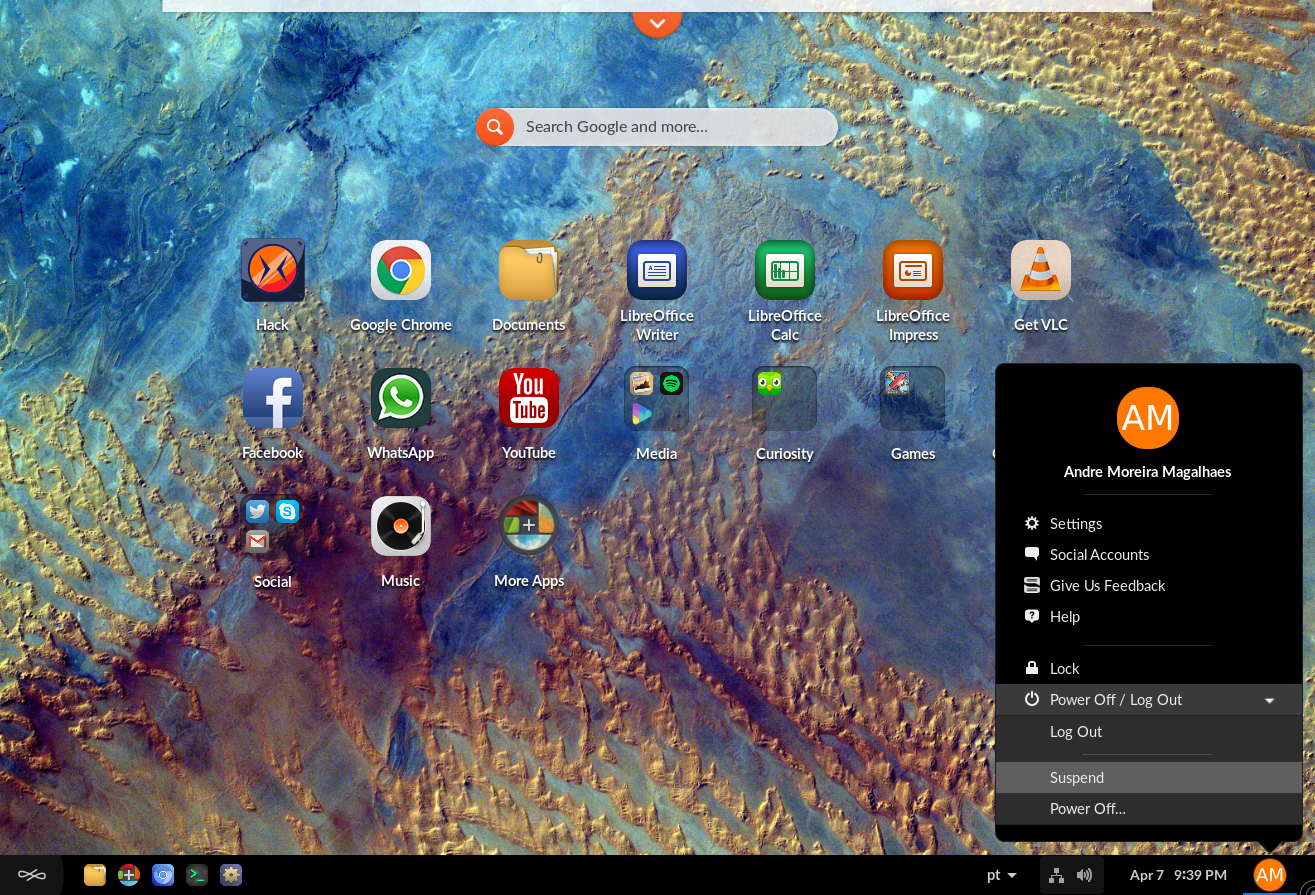Viewport: 1315px width, 895px height.
Task: Open the Hack app
Action: coord(272,270)
